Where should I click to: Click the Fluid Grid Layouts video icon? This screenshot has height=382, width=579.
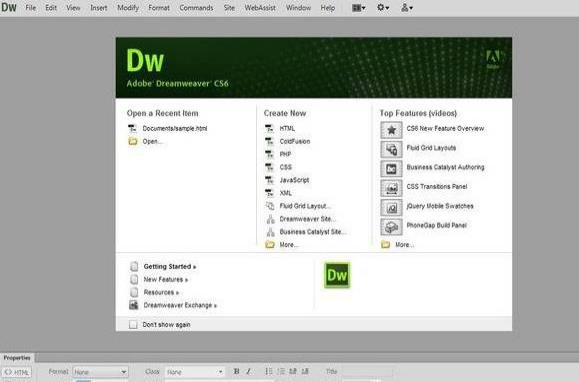(391, 149)
